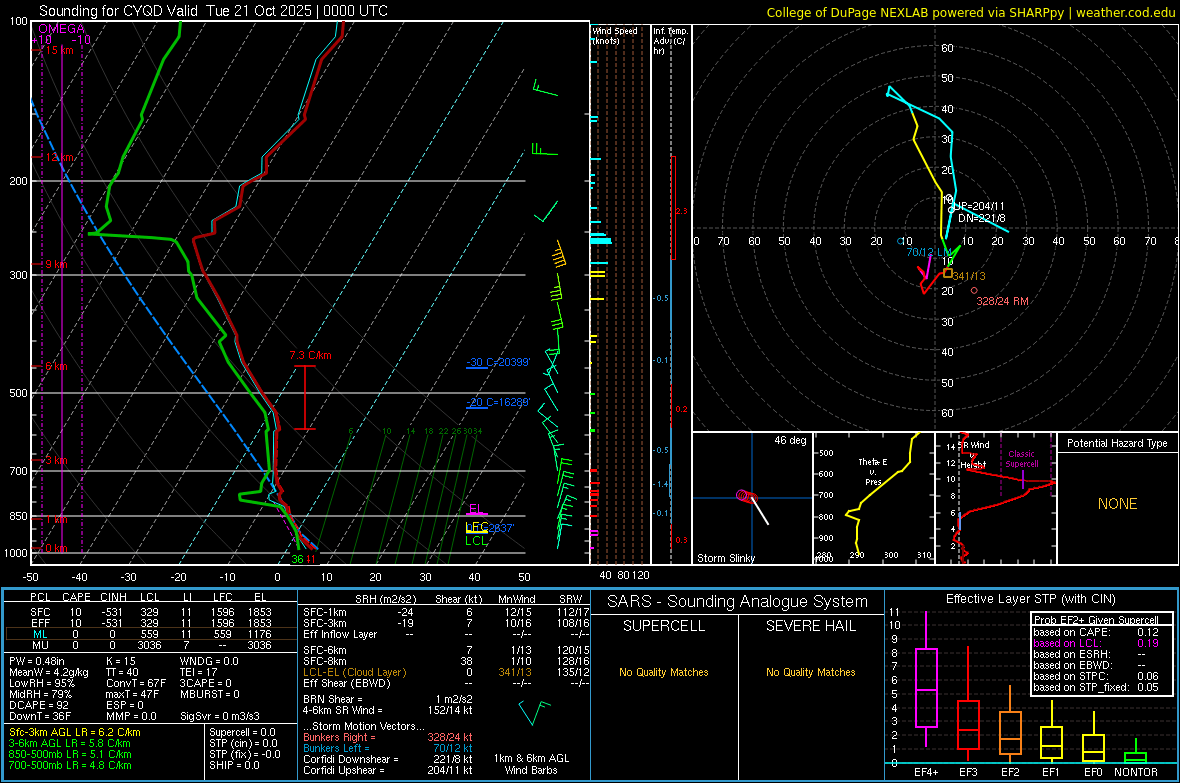Click the CAPE column header

point(76,596)
